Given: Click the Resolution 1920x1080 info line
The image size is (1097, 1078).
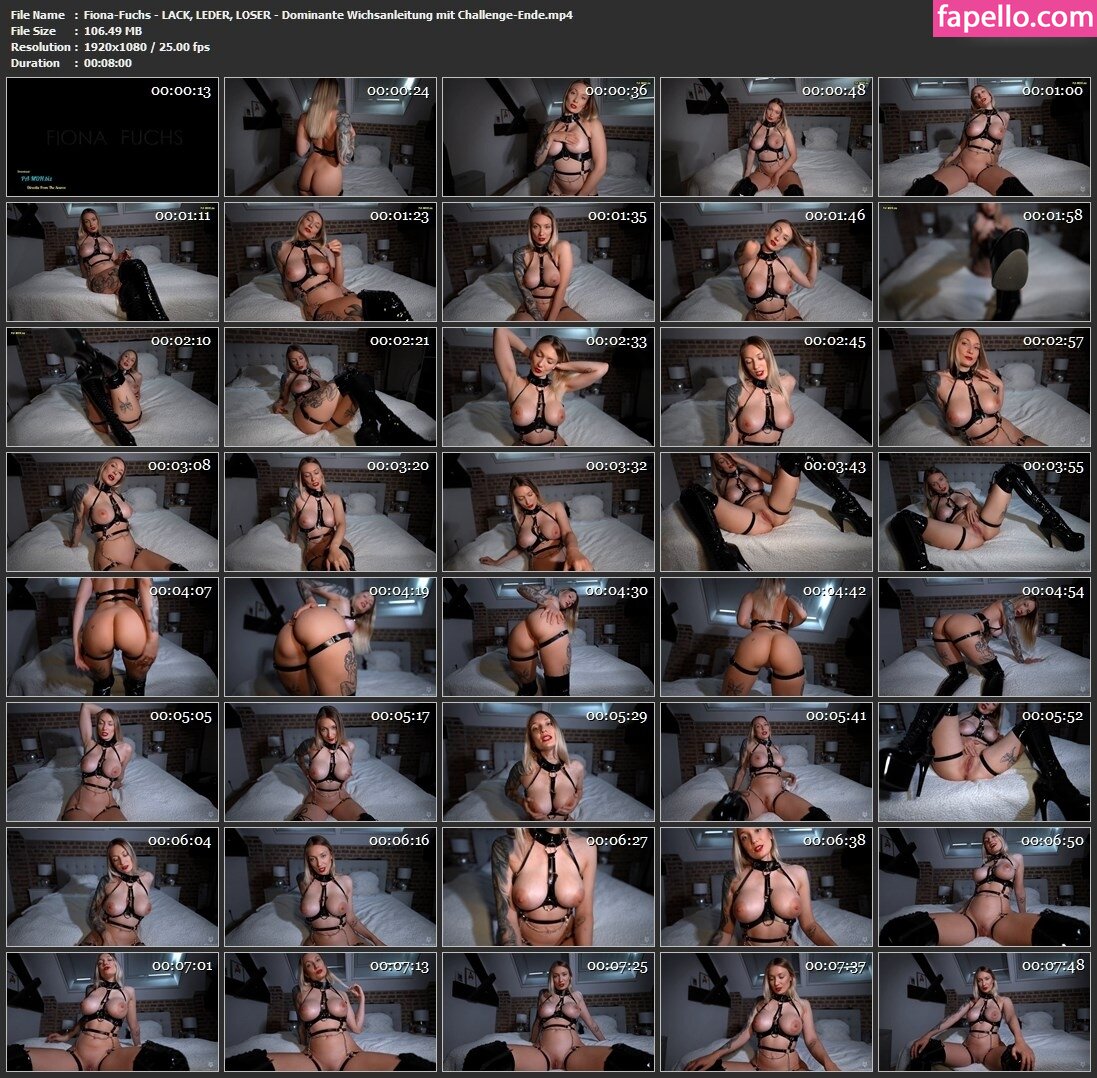Looking at the screenshot, I should 110,47.
